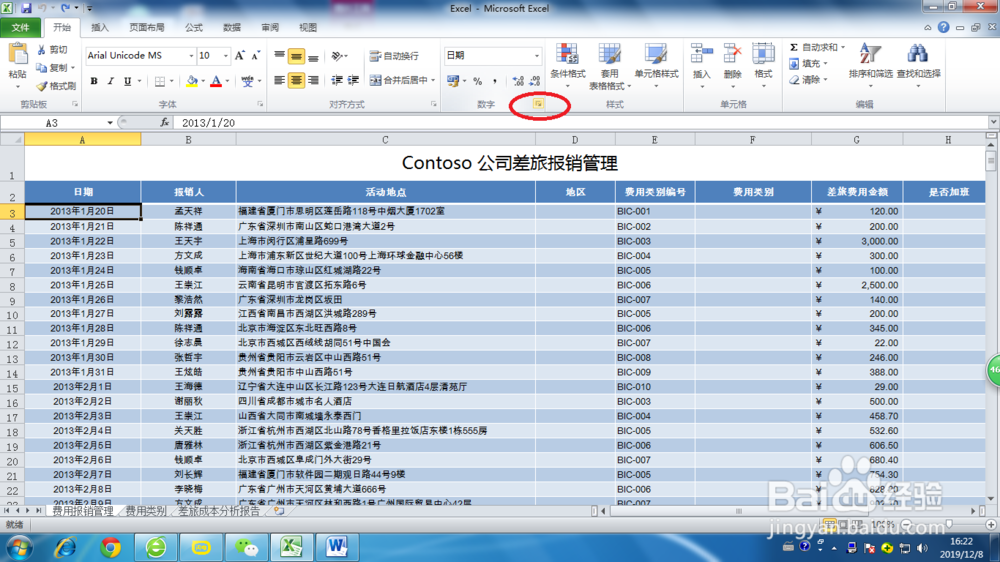Open Format as Table (套用表格格式)
The height and width of the screenshot is (562, 1000).
point(609,64)
